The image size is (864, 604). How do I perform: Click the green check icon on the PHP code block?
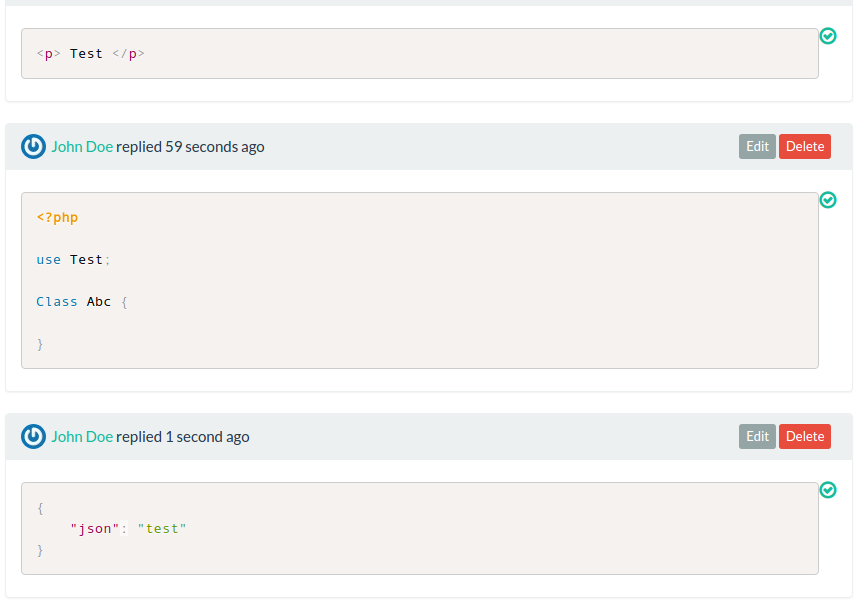(828, 200)
